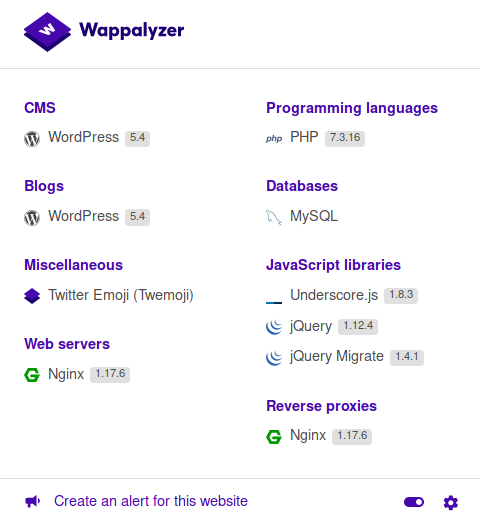Open the settings gear icon
The height and width of the screenshot is (523, 480).
point(451,502)
